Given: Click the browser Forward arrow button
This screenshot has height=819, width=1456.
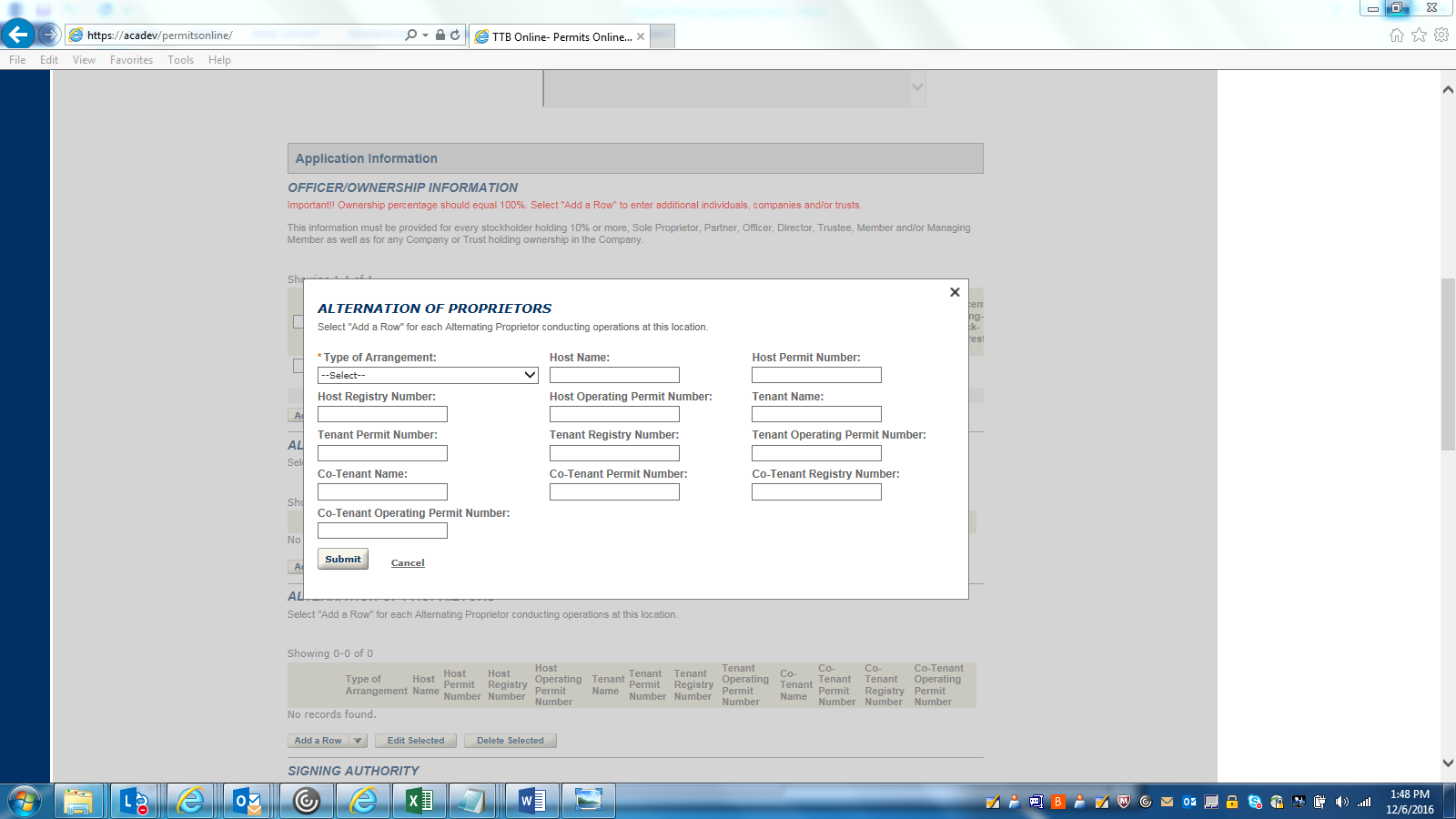Looking at the screenshot, I should coord(49,35).
